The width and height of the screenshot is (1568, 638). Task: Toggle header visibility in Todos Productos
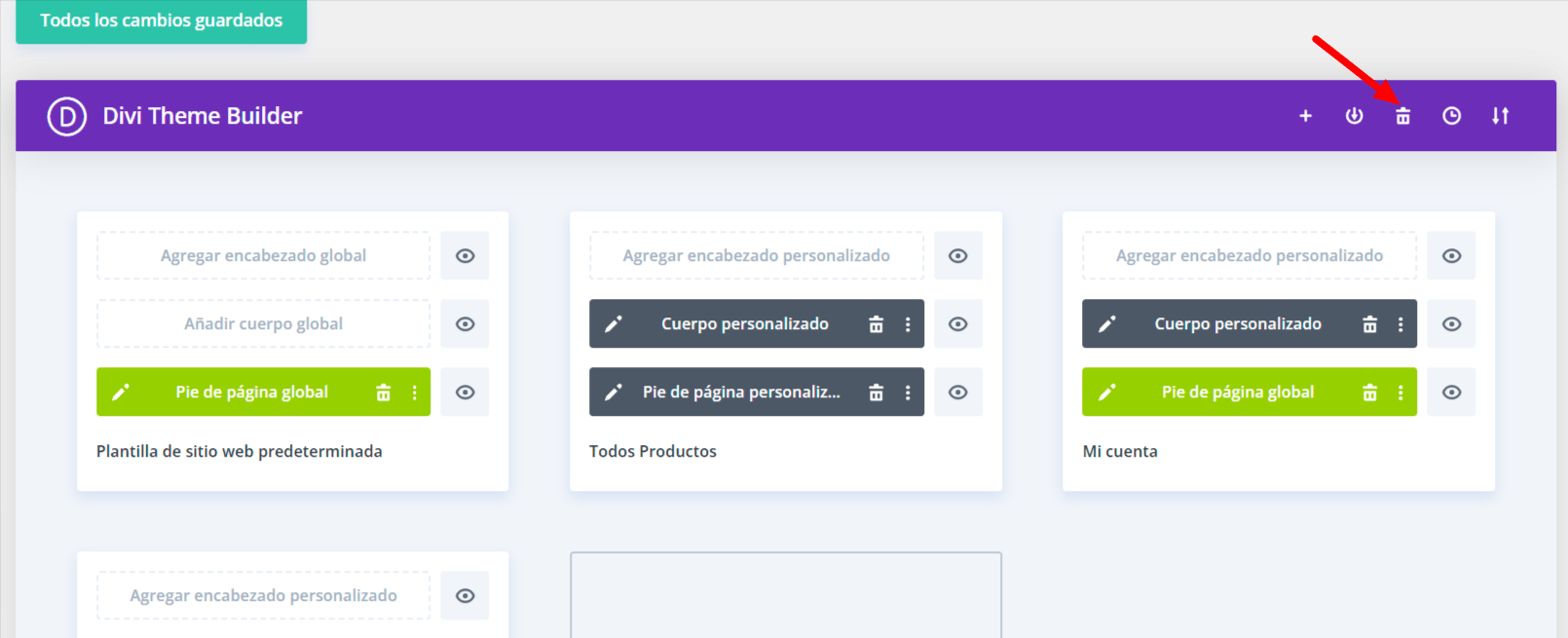pos(958,255)
